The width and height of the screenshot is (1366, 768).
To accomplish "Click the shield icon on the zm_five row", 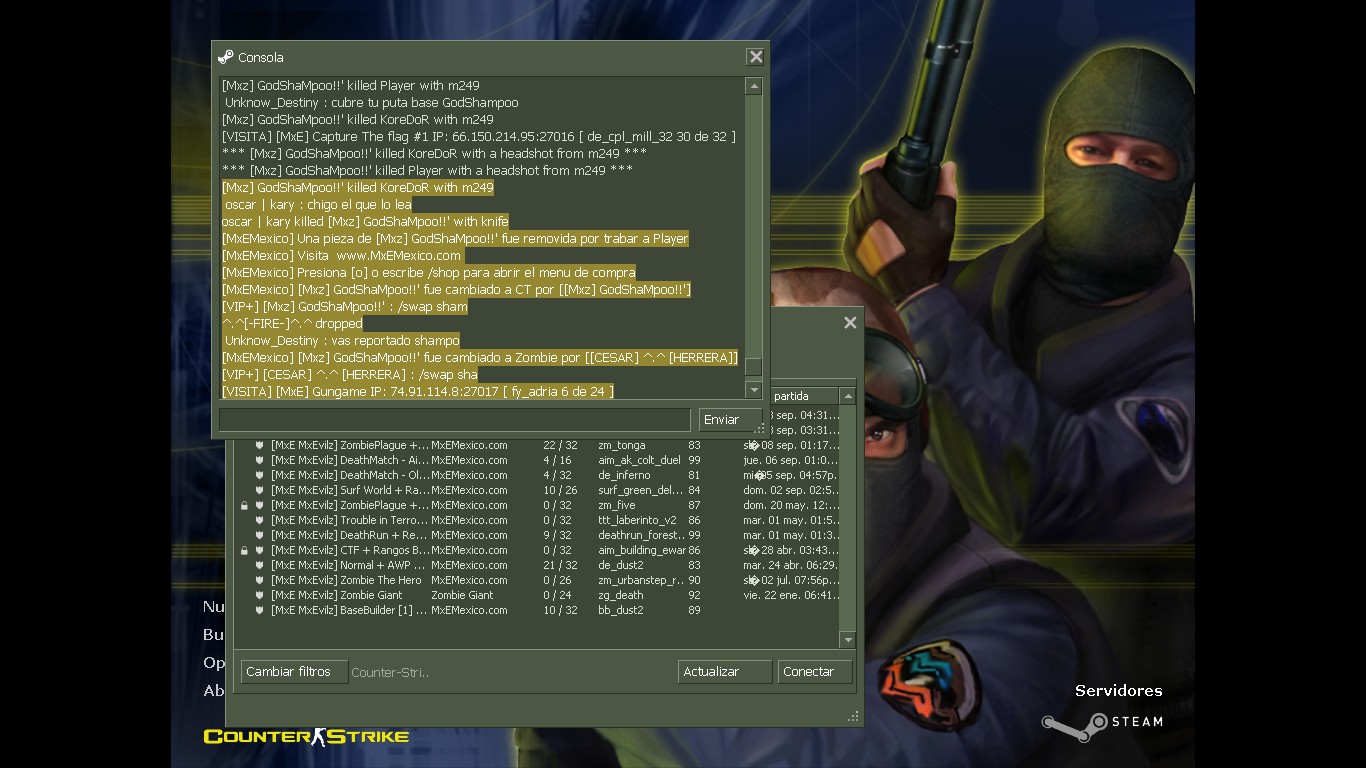I will tap(259, 505).
